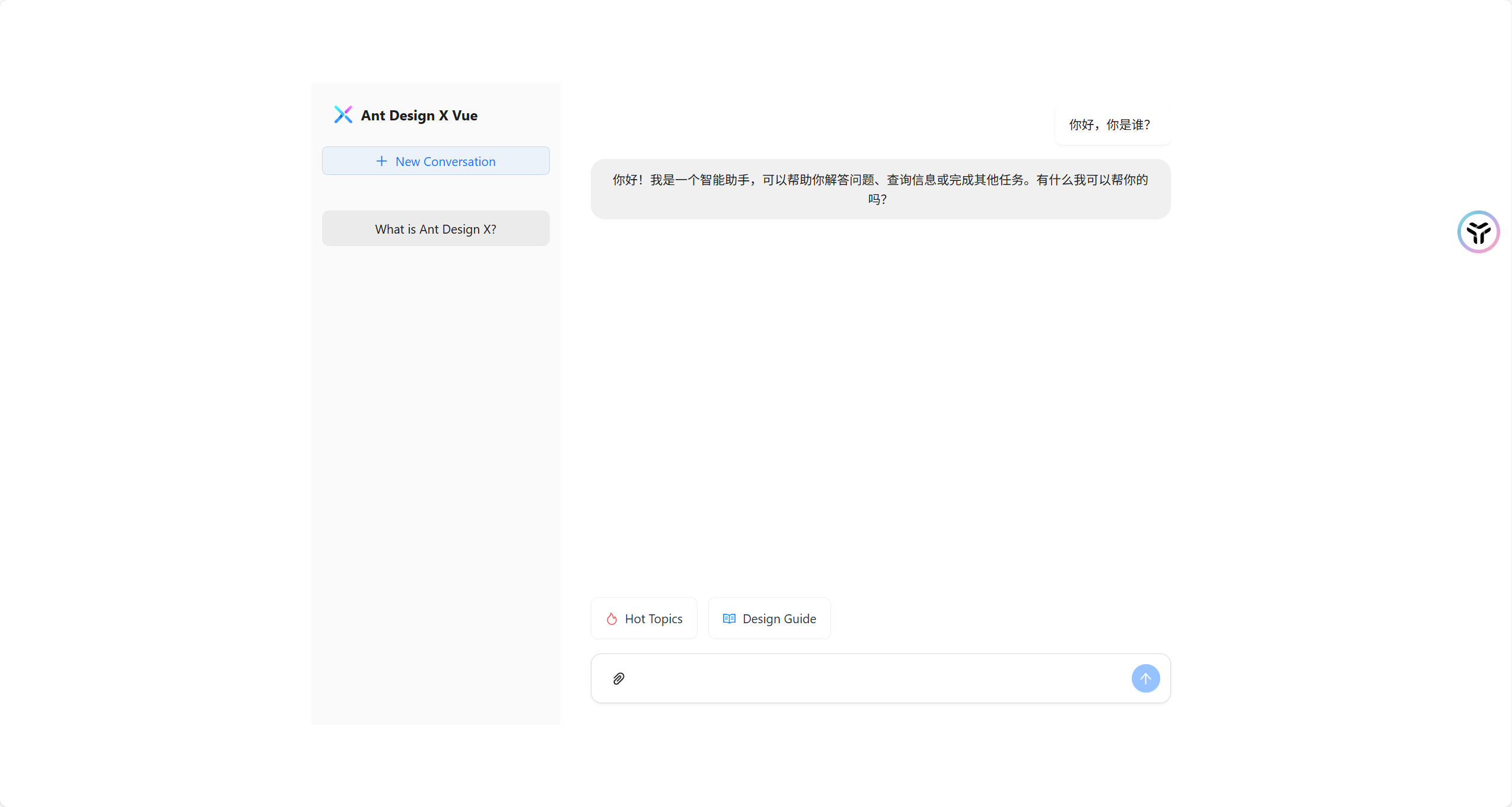Viewport: 1512px width, 807px height.
Task: Click the floating assistant icon on the right edge
Action: (x=1478, y=232)
